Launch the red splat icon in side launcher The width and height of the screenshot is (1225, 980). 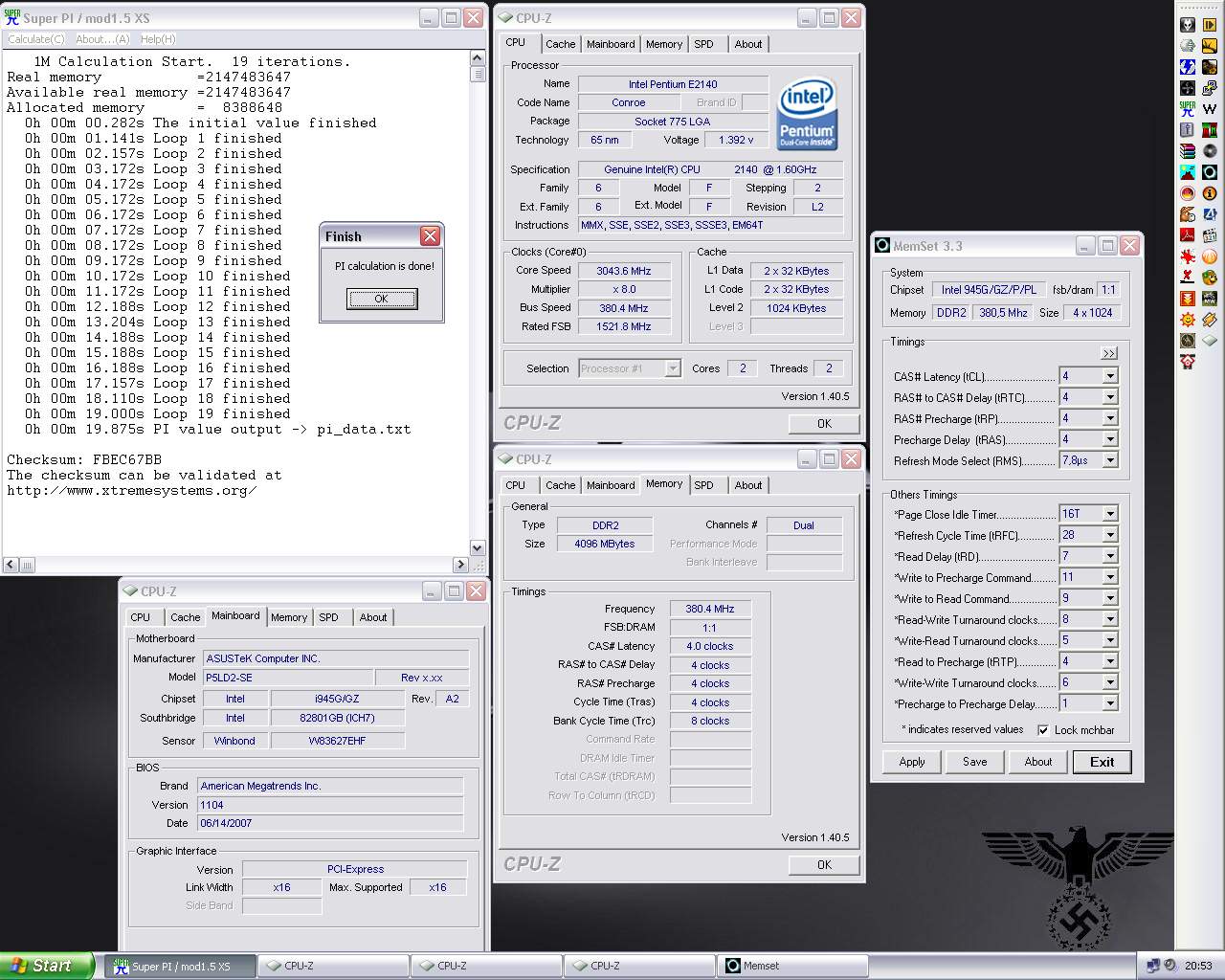(x=1188, y=256)
